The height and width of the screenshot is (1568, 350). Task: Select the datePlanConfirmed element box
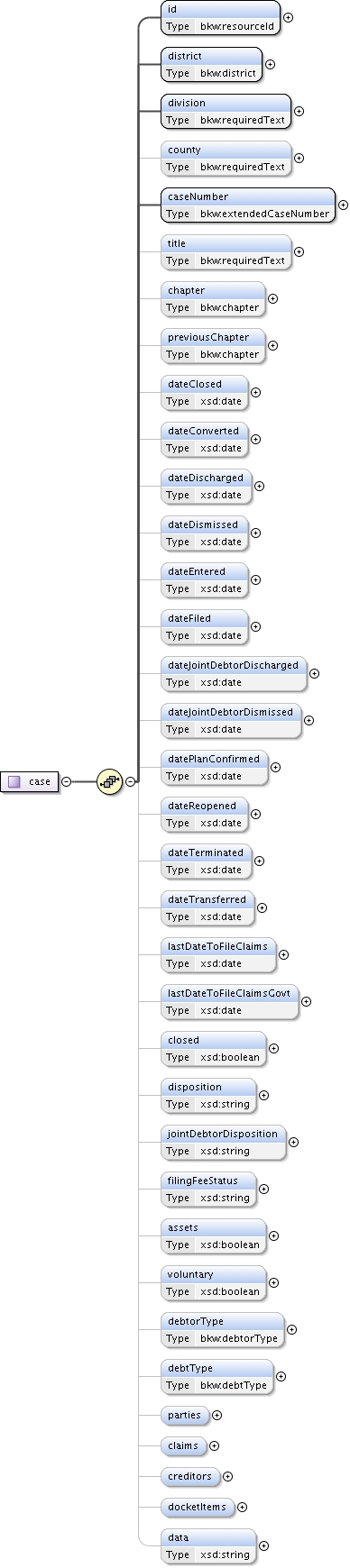click(x=215, y=767)
